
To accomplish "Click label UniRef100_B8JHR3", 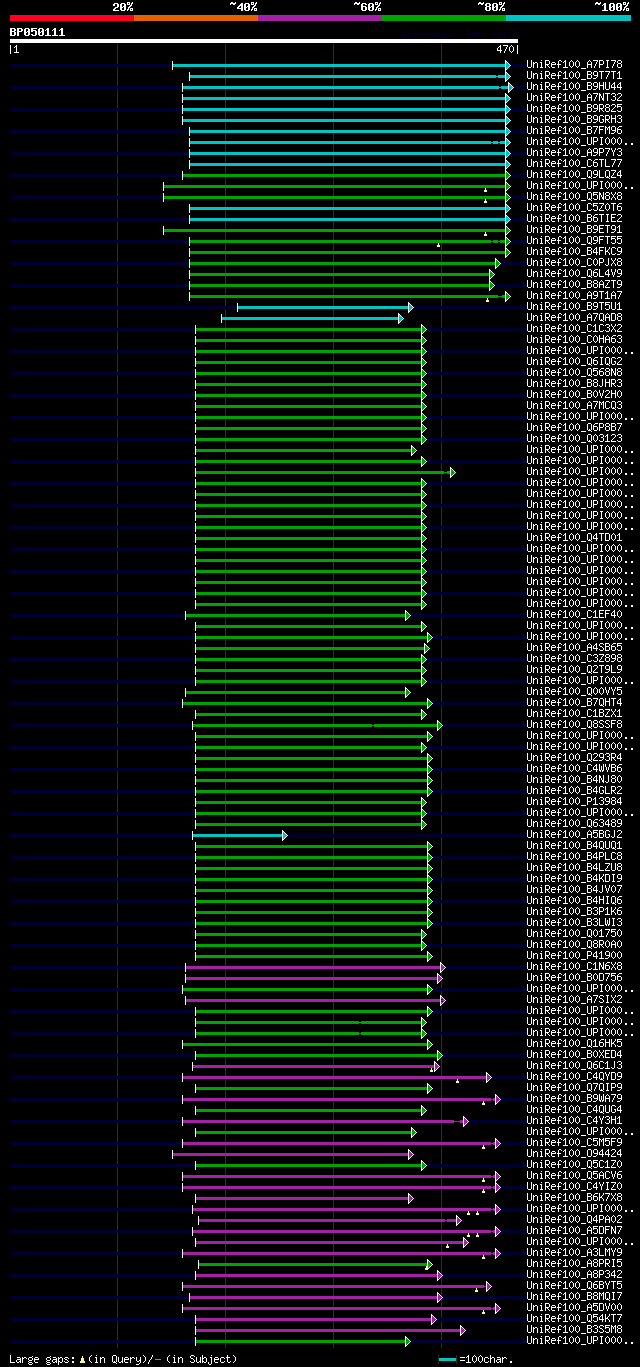I will [x=574, y=383].
